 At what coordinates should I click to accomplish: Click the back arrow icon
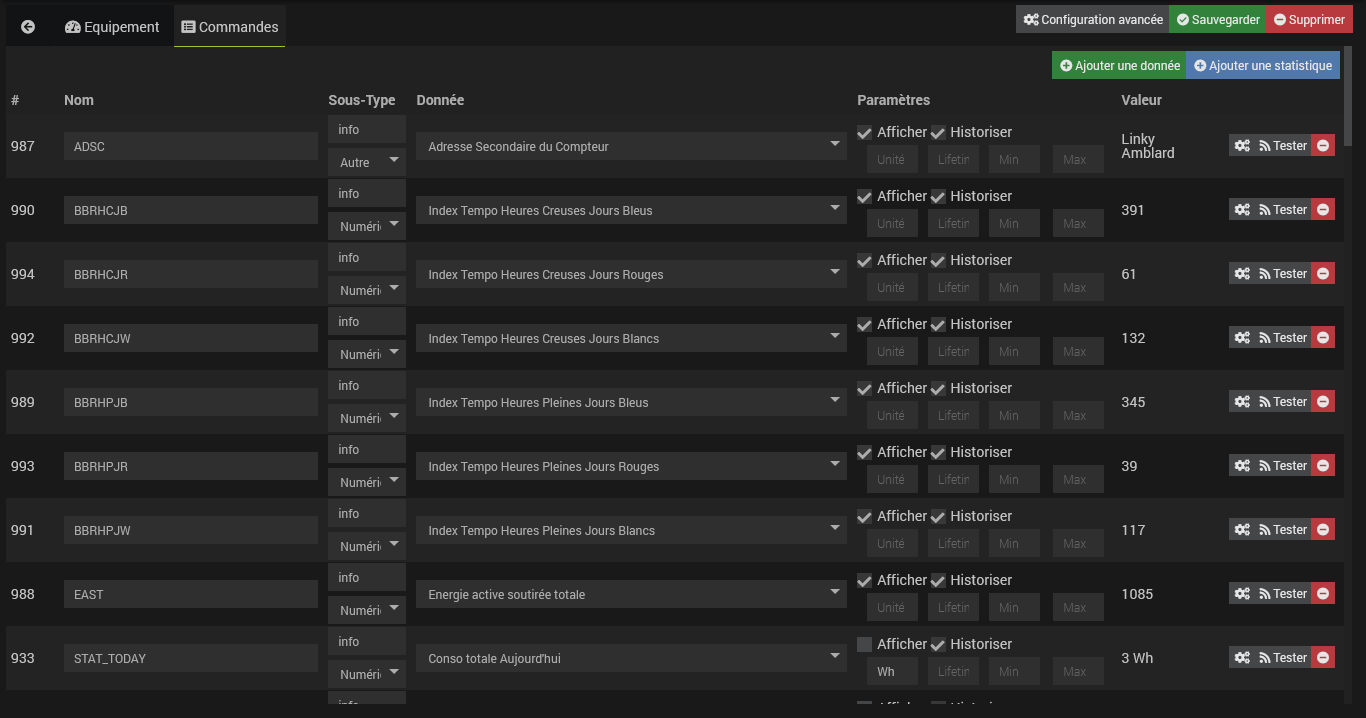(x=28, y=27)
